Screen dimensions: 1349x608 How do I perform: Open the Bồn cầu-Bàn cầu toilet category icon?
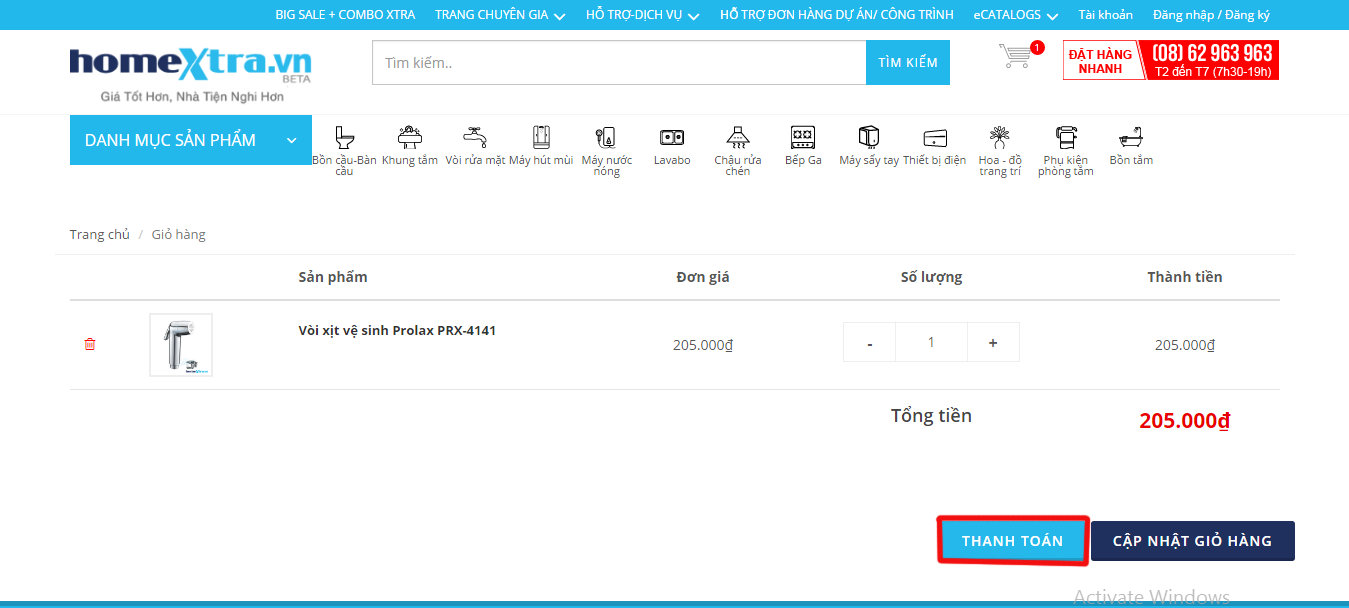coord(345,137)
